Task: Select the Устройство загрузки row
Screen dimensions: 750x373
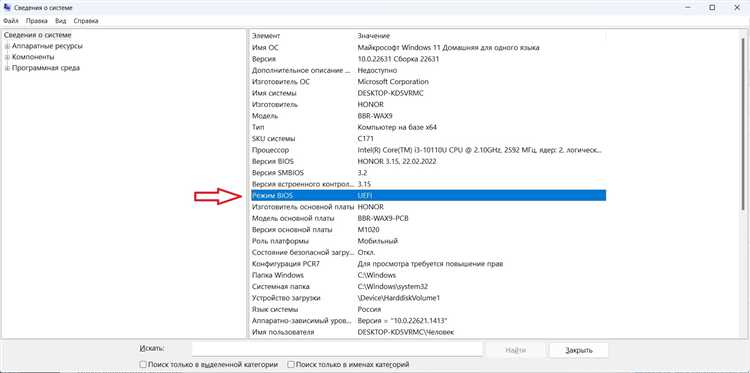Action: click(x=428, y=298)
